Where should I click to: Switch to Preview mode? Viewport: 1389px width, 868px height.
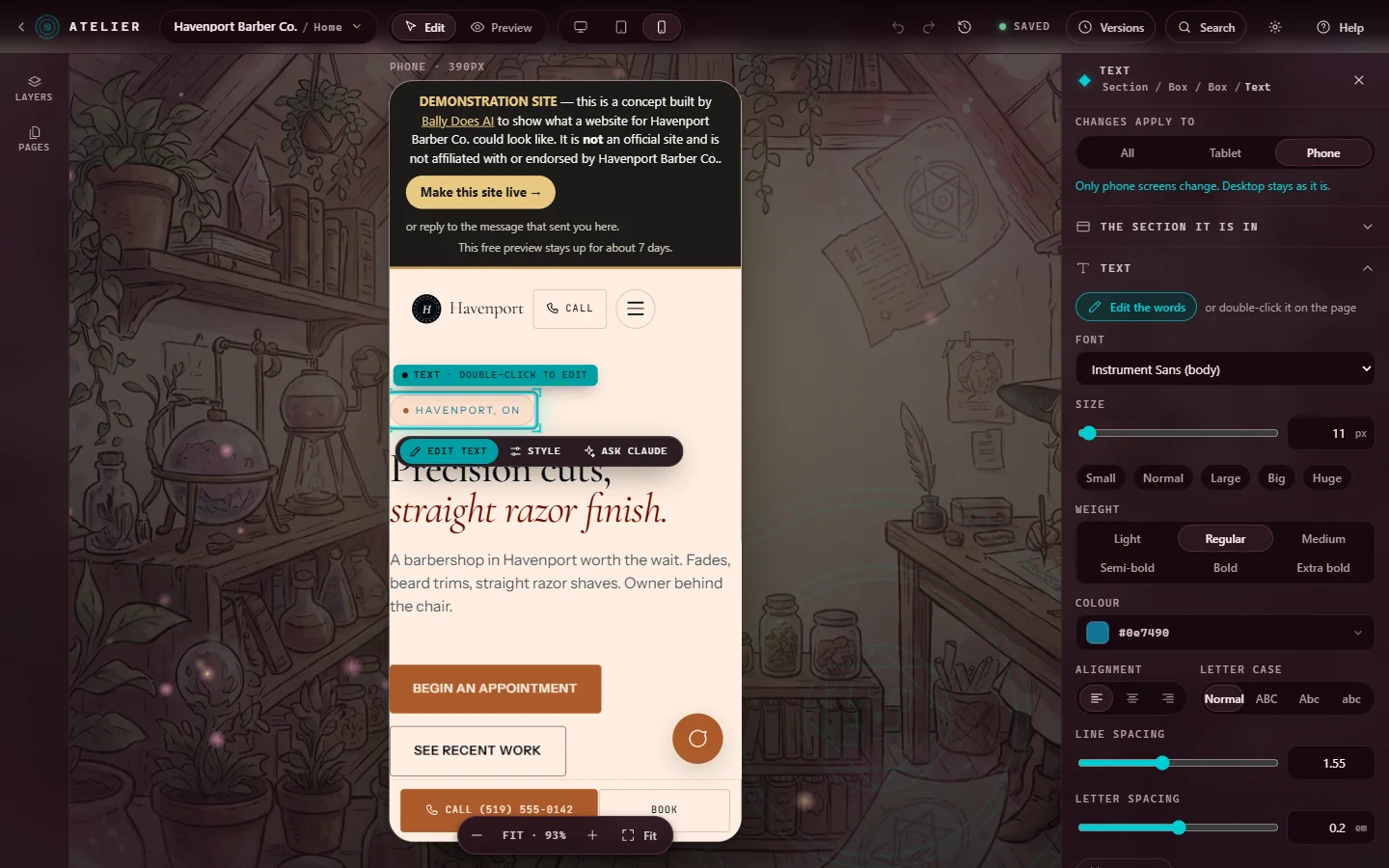coord(502,27)
